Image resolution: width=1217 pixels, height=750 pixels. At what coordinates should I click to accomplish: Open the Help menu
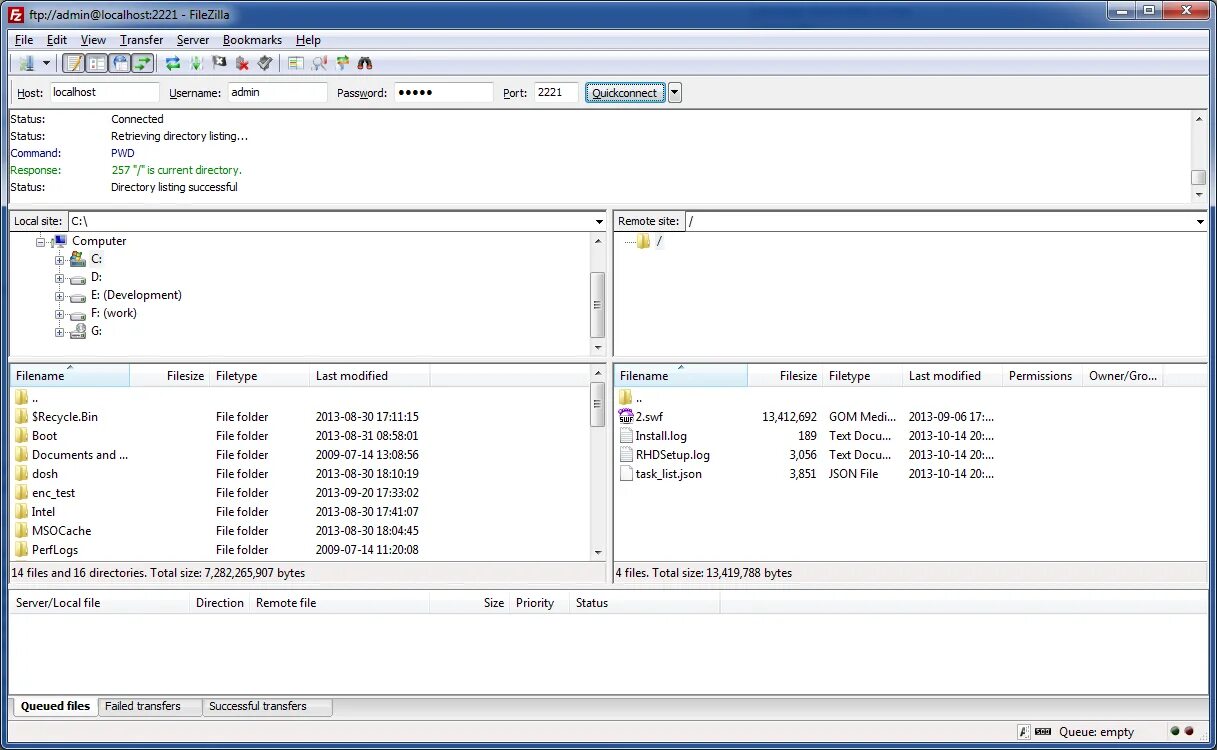(x=308, y=40)
